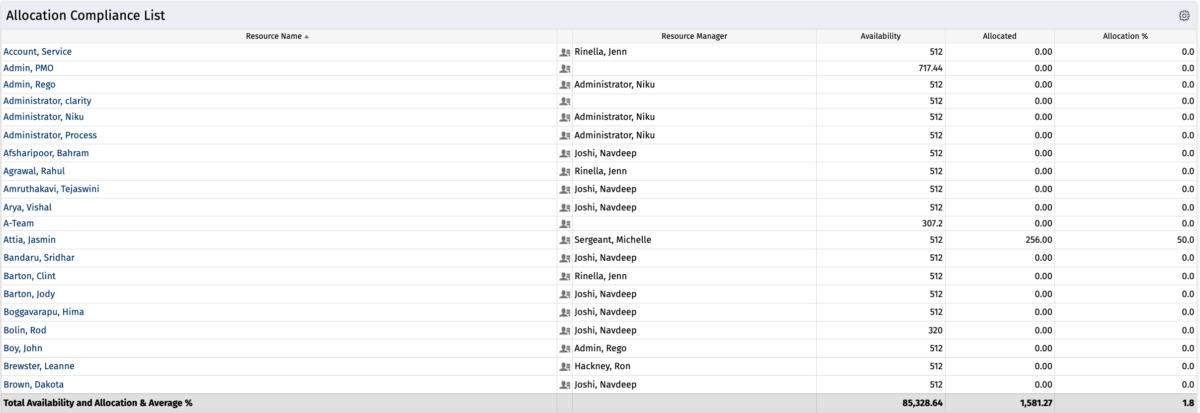The image size is (1200, 413).
Task: Select availability value 307.2
Action: [x=934, y=224]
